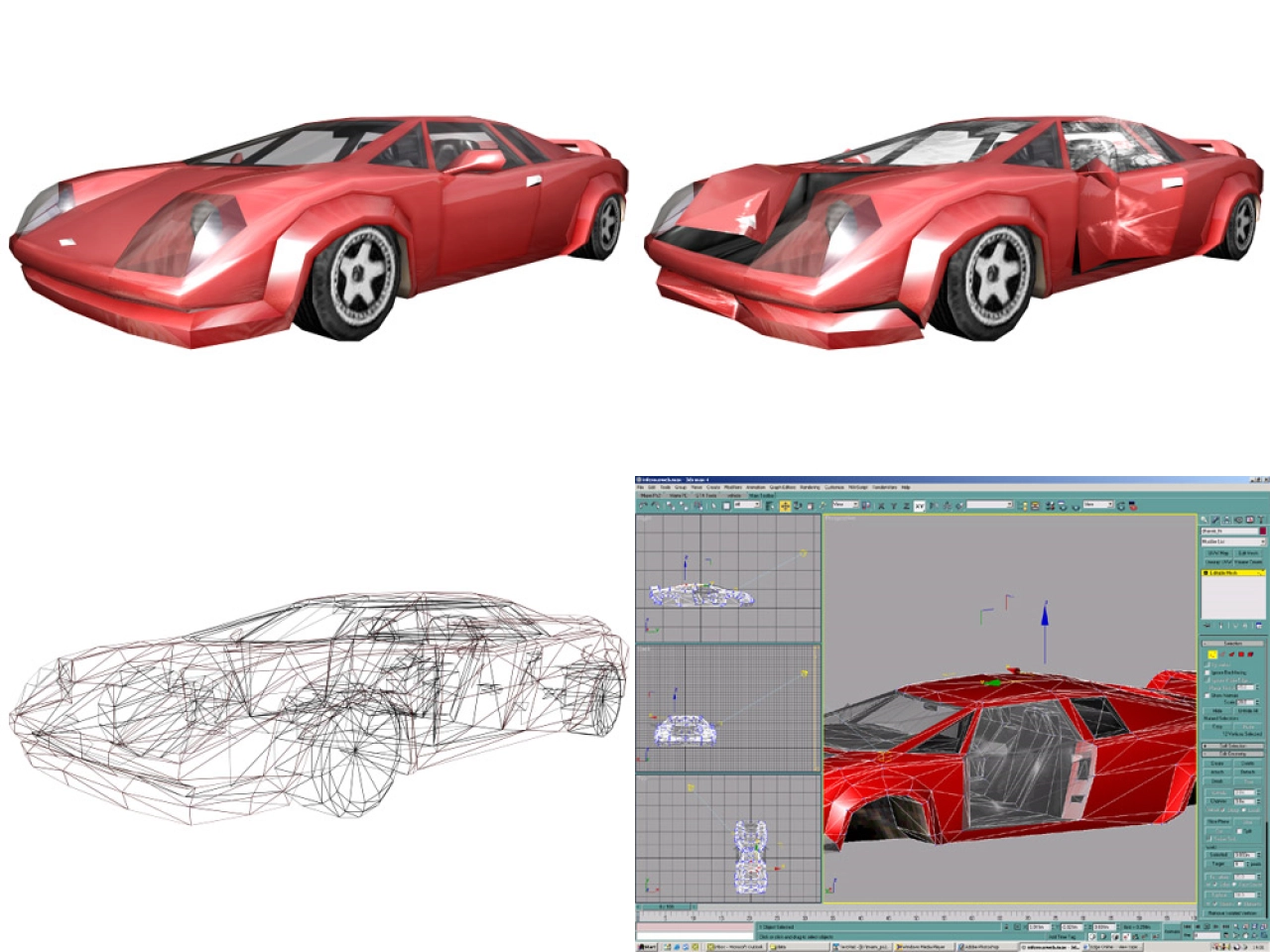Click the Play Animation control
The height and width of the screenshot is (952, 1270).
pyautogui.click(x=1206, y=926)
